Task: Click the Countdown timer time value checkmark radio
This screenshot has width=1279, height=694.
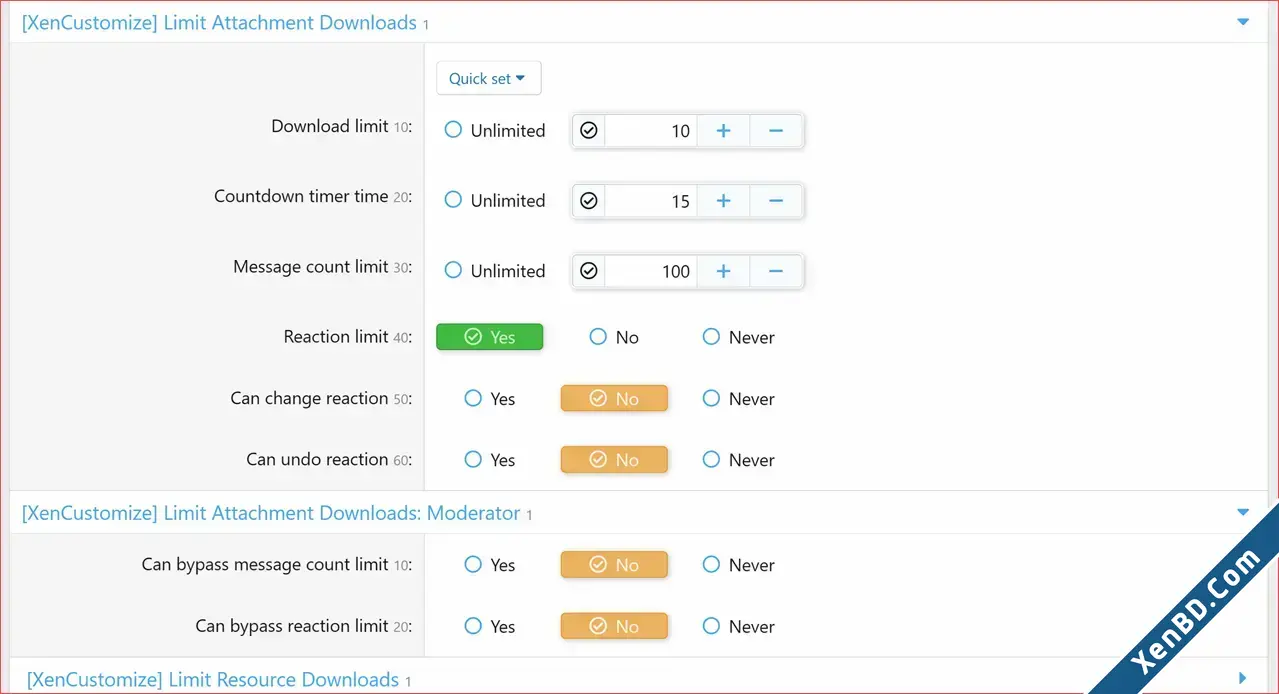Action: 589,201
